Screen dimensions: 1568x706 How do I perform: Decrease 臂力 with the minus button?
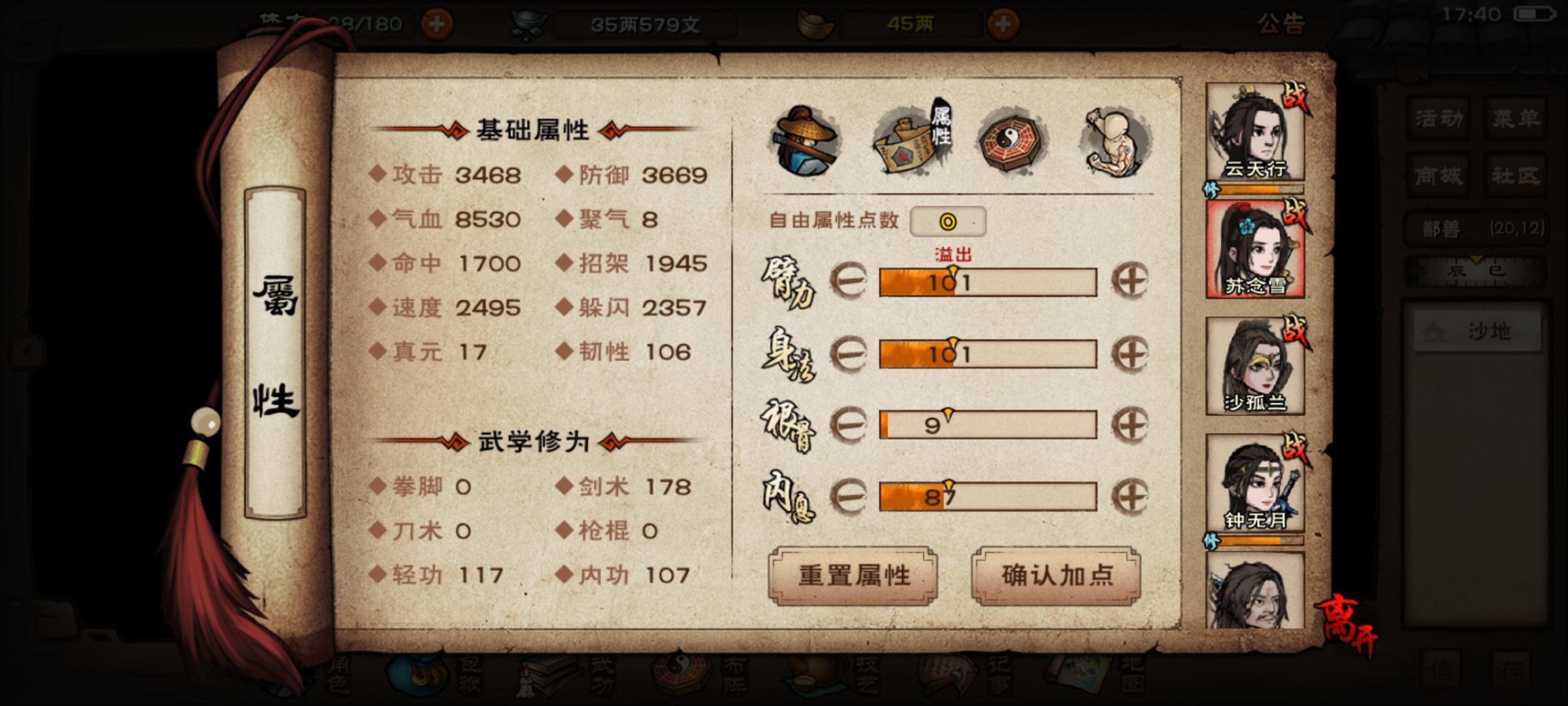click(848, 281)
